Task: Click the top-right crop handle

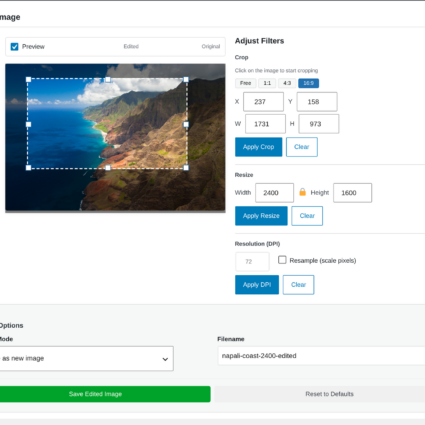Action: [186, 79]
